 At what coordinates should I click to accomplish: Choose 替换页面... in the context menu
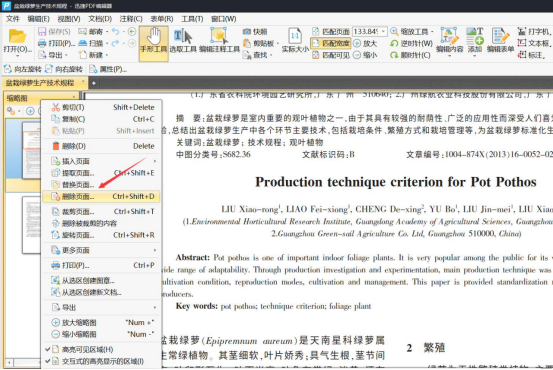pyautogui.click(x=101, y=184)
